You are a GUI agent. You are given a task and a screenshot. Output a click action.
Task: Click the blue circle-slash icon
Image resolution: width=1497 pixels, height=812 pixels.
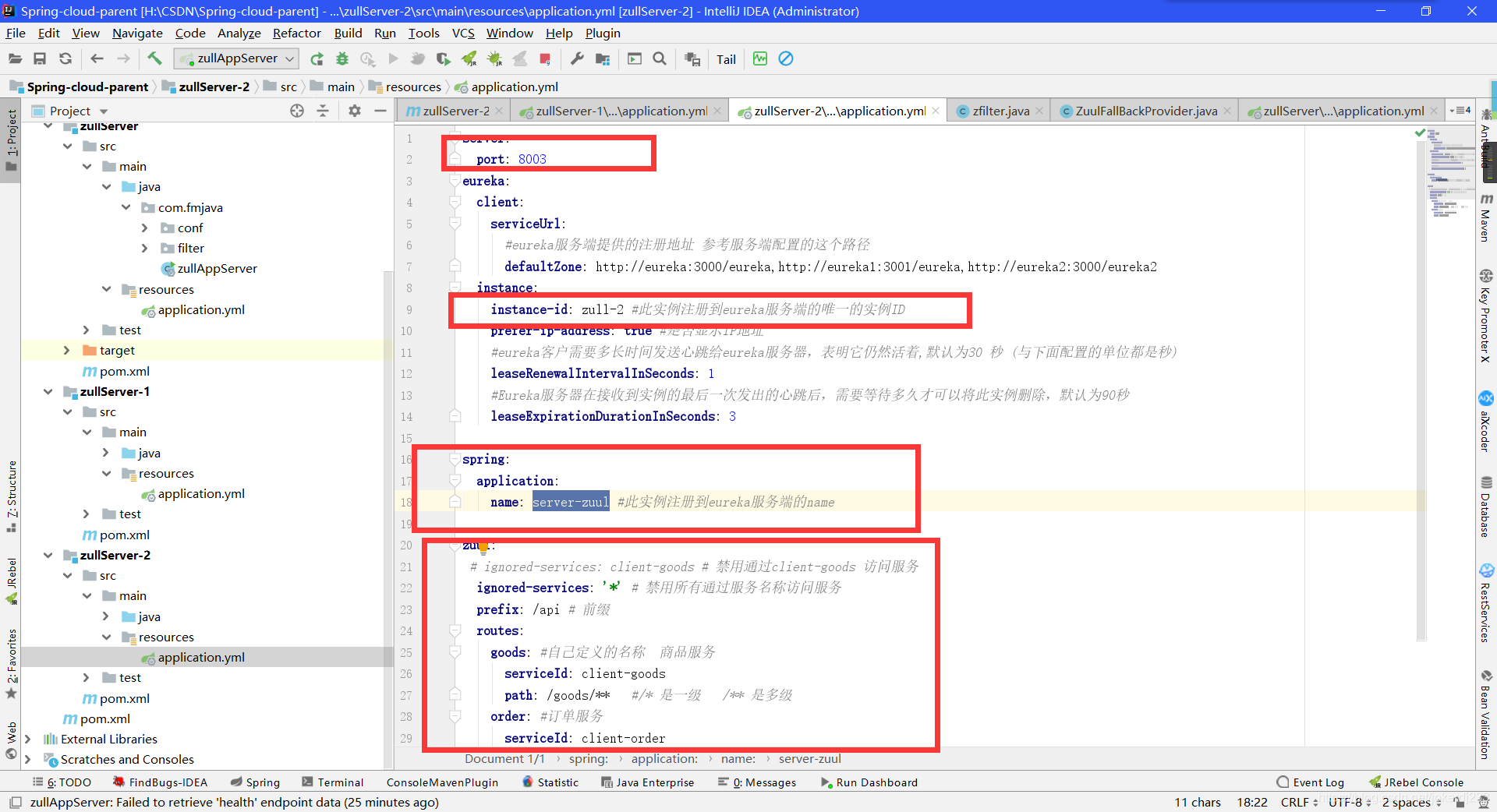point(786,58)
